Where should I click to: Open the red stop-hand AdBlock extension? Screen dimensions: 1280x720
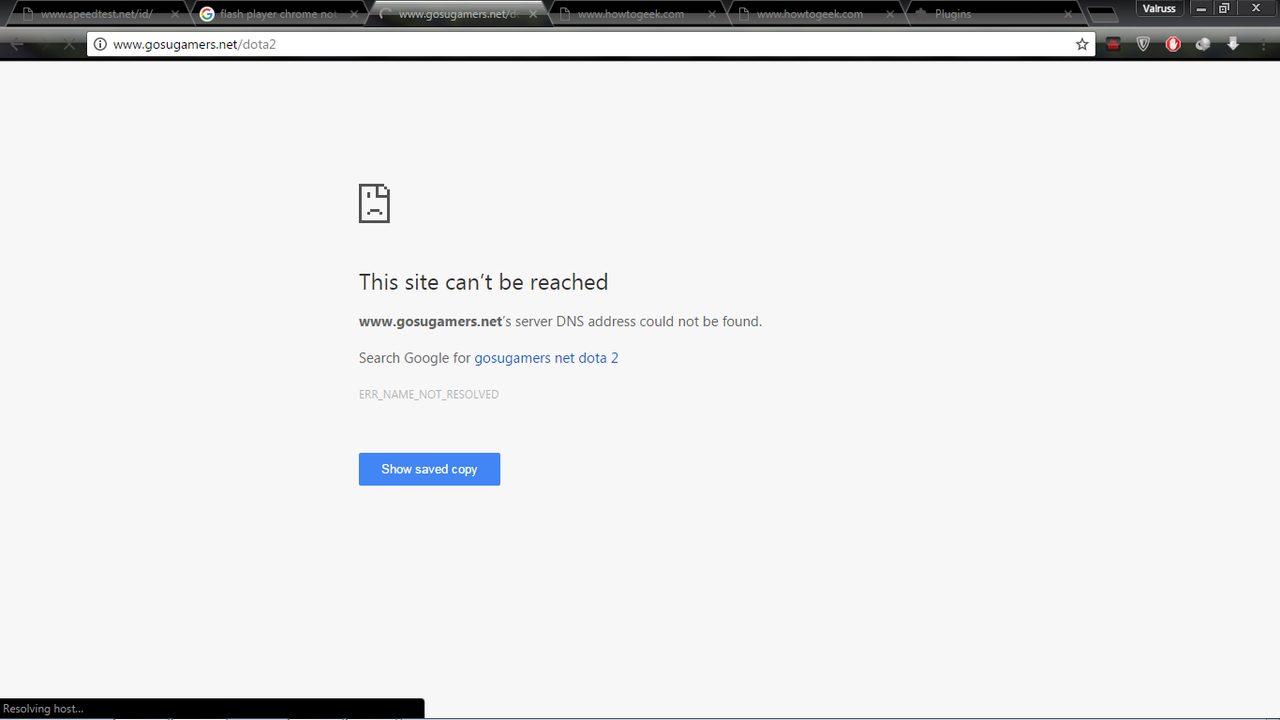pos(1173,44)
